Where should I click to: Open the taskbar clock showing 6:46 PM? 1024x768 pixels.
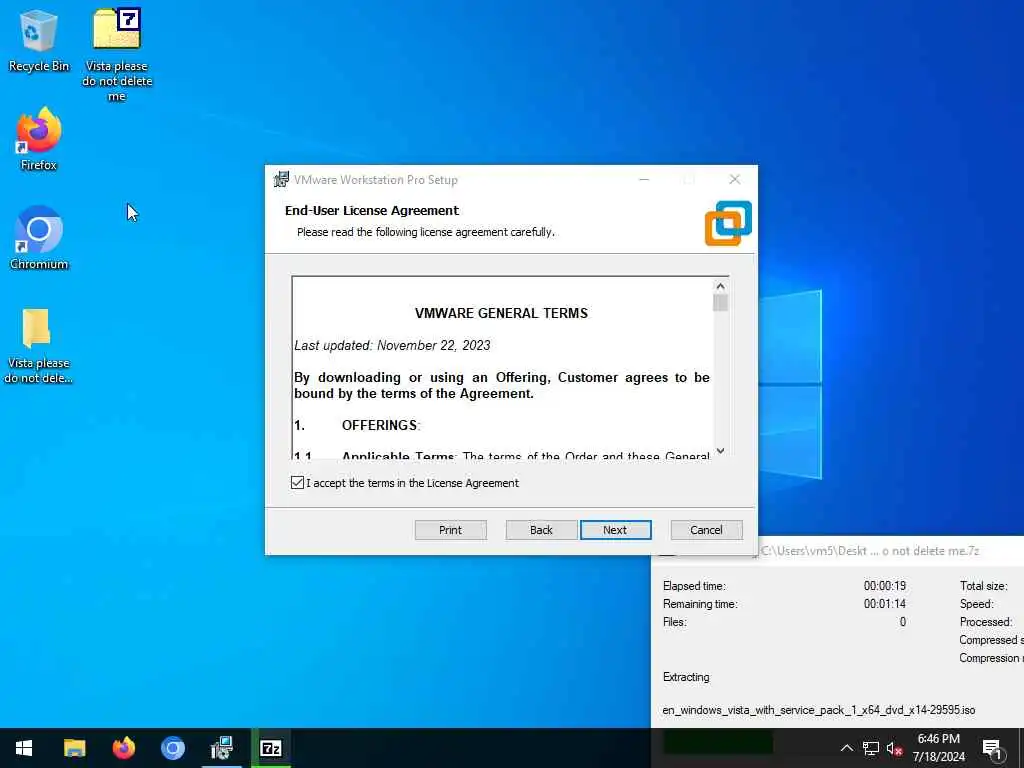(x=938, y=748)
